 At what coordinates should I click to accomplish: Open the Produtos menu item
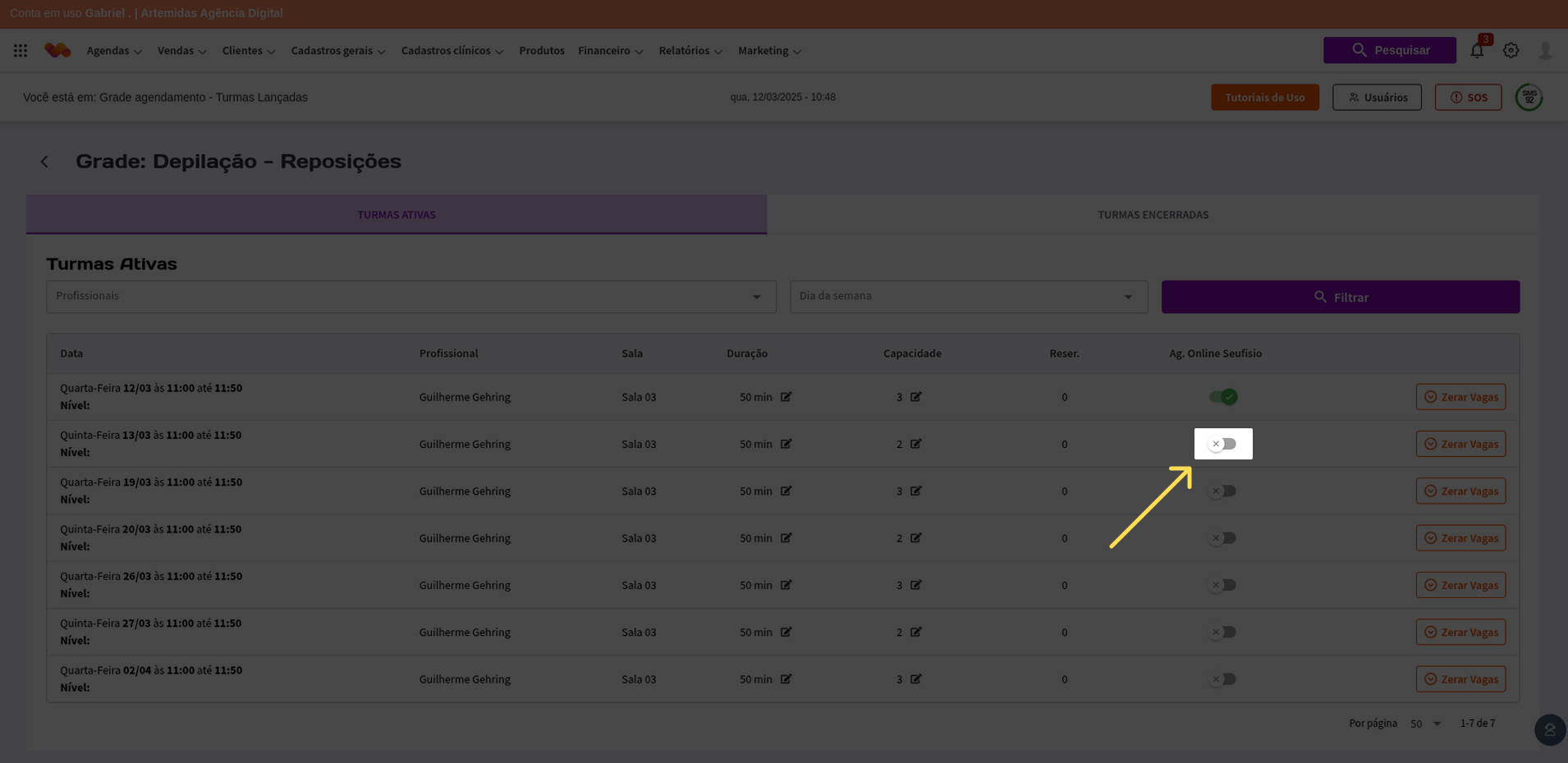point(542,51)
